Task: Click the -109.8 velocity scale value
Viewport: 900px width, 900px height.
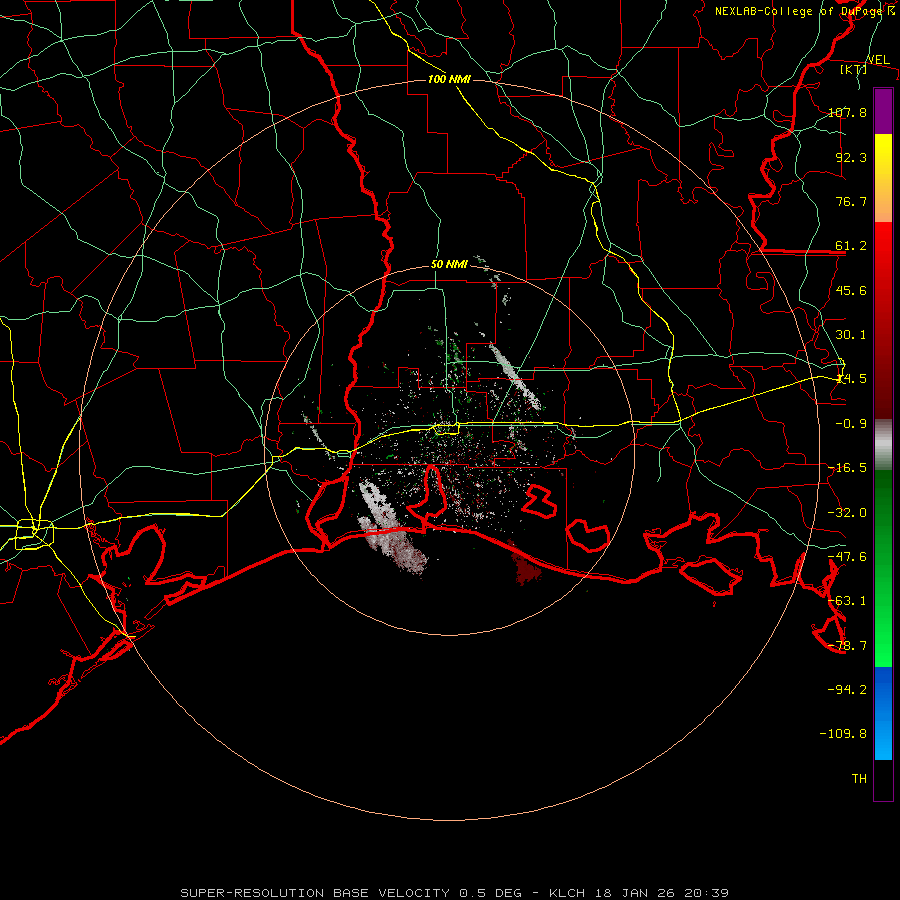Action: pos(844,734)
